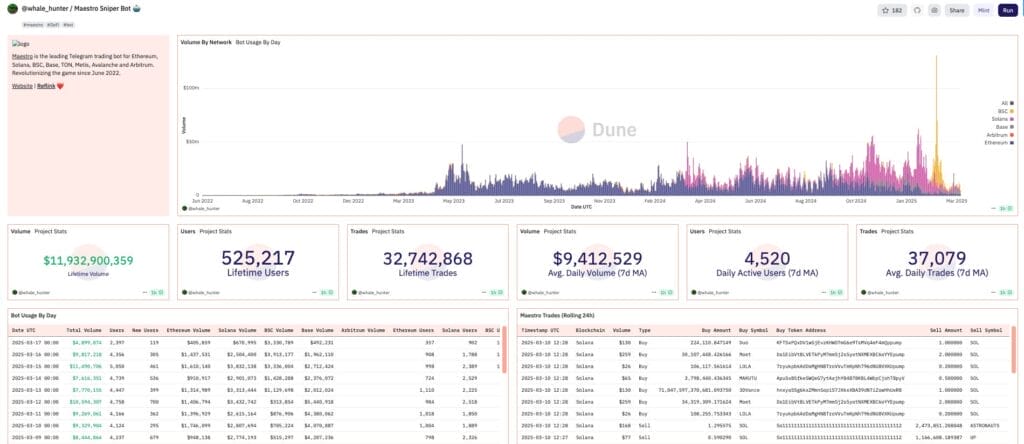Sort by Buy Token Address column header

[801, 330]
